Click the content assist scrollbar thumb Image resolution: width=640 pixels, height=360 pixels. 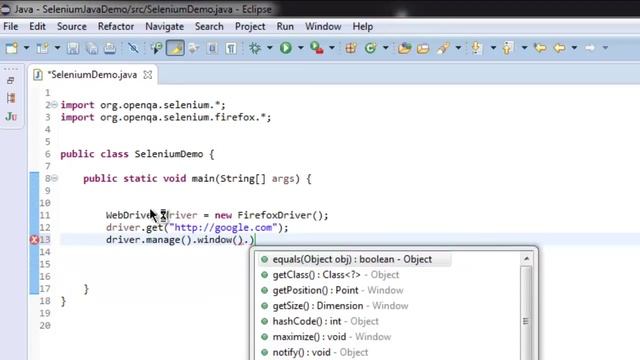coord(526,321)
